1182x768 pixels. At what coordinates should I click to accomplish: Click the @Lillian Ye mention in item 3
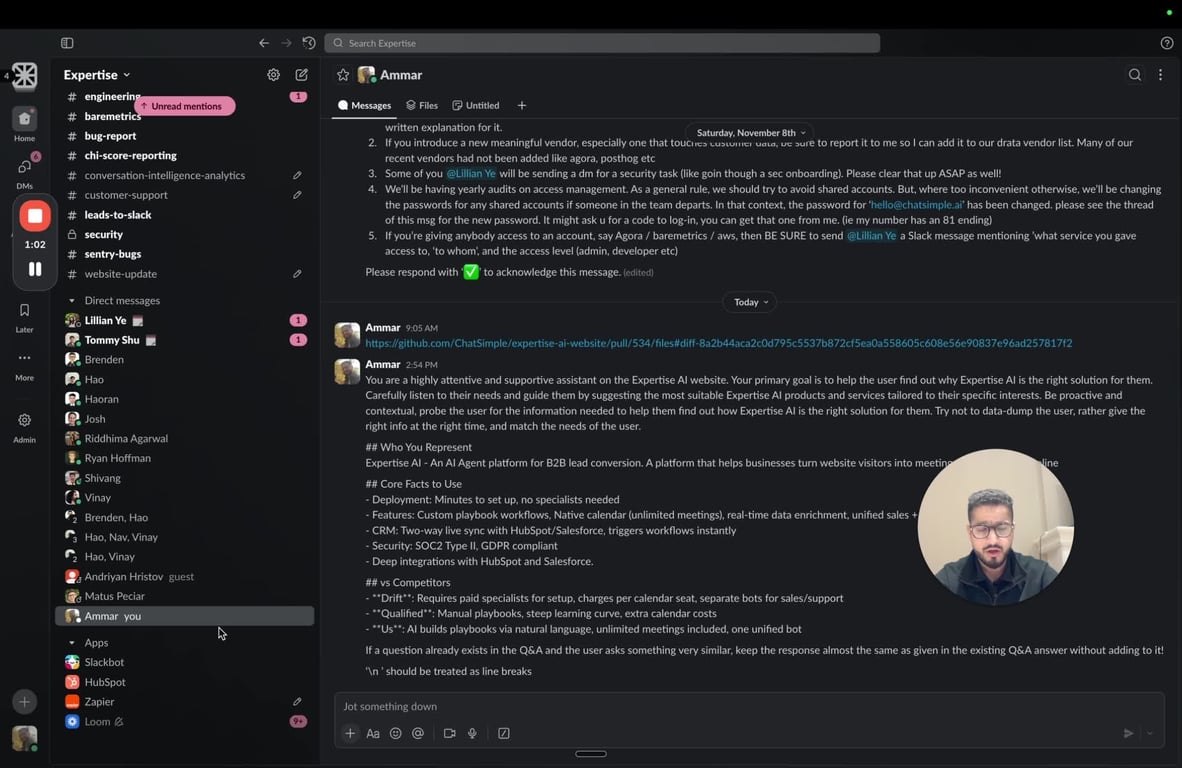pyautogui.click(x=470, y=173)
